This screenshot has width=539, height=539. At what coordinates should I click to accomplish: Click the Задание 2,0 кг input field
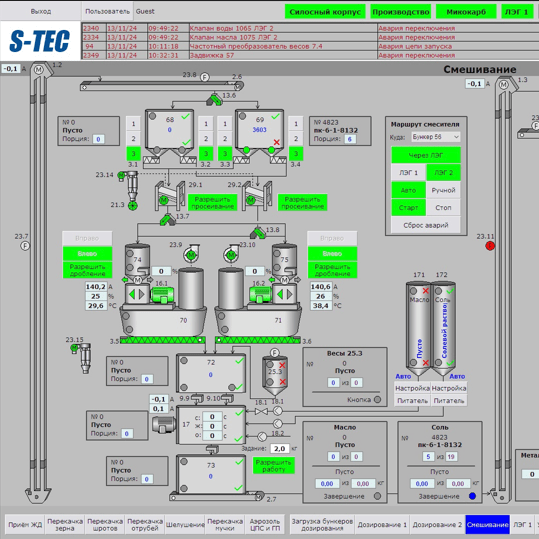tap(280, 448)
